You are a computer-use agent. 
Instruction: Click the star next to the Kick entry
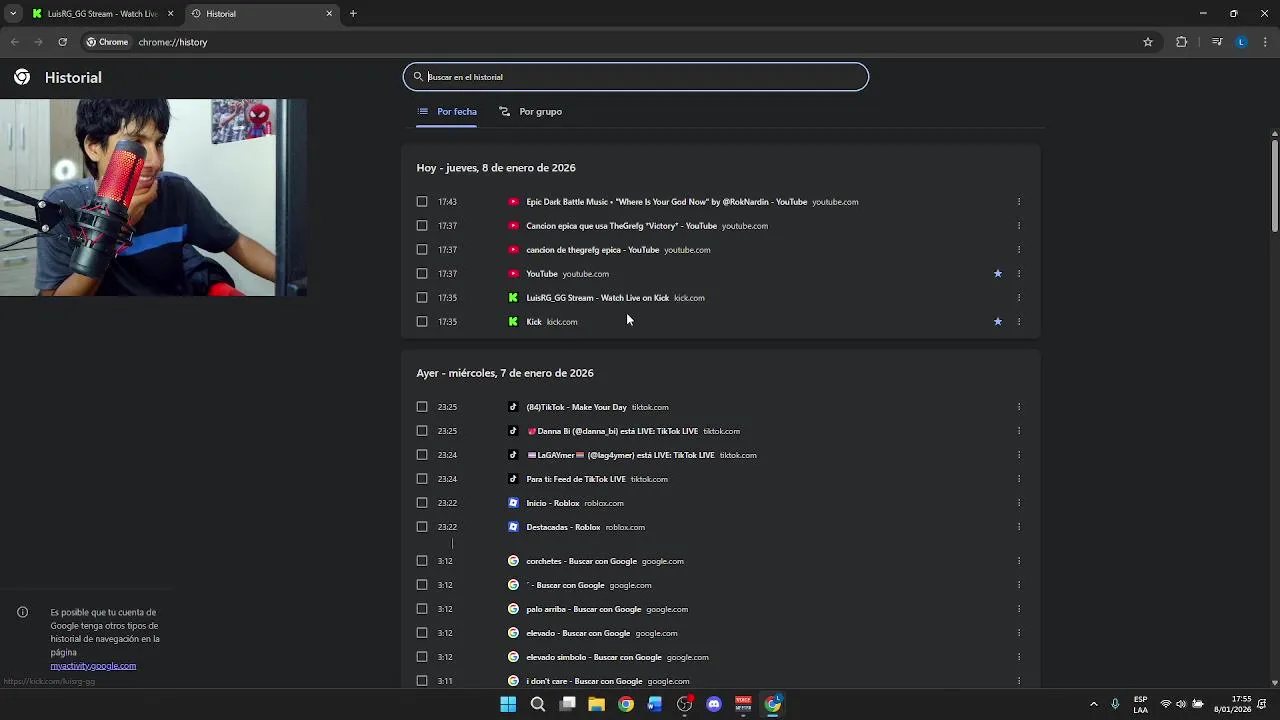point(997,322)
